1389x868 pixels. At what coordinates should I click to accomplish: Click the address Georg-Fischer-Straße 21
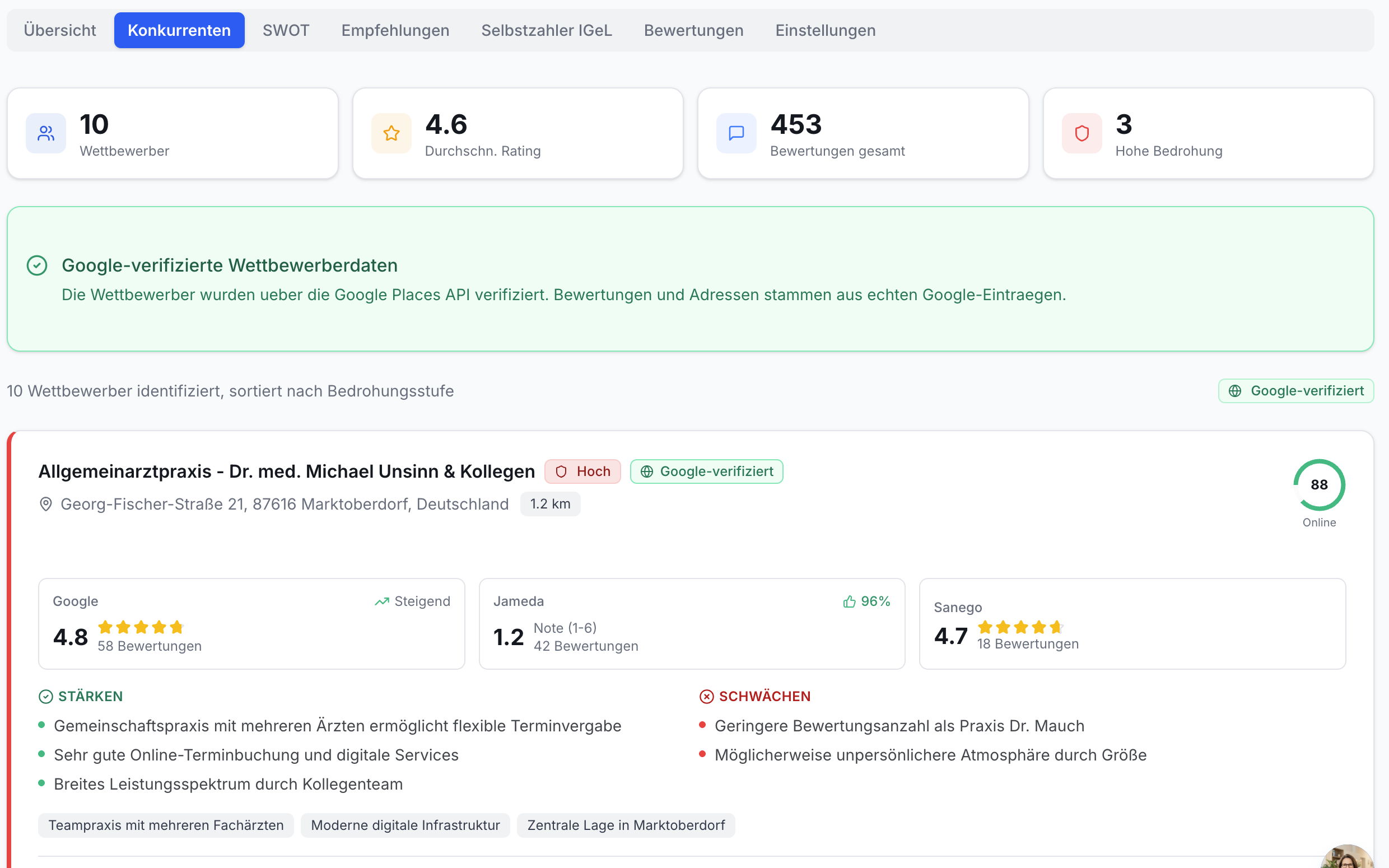(x=285, y=504)
